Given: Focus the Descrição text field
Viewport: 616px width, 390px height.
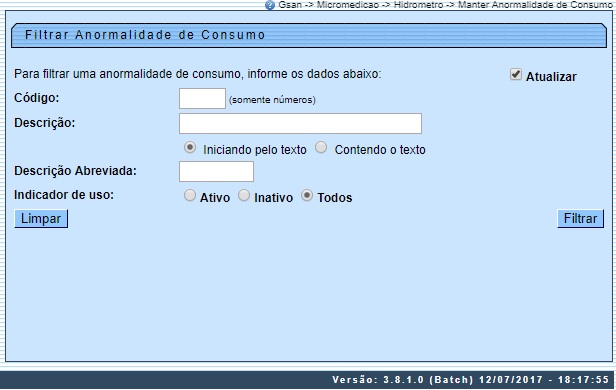Looking at the screenshot, I should (x=301, y=124).
